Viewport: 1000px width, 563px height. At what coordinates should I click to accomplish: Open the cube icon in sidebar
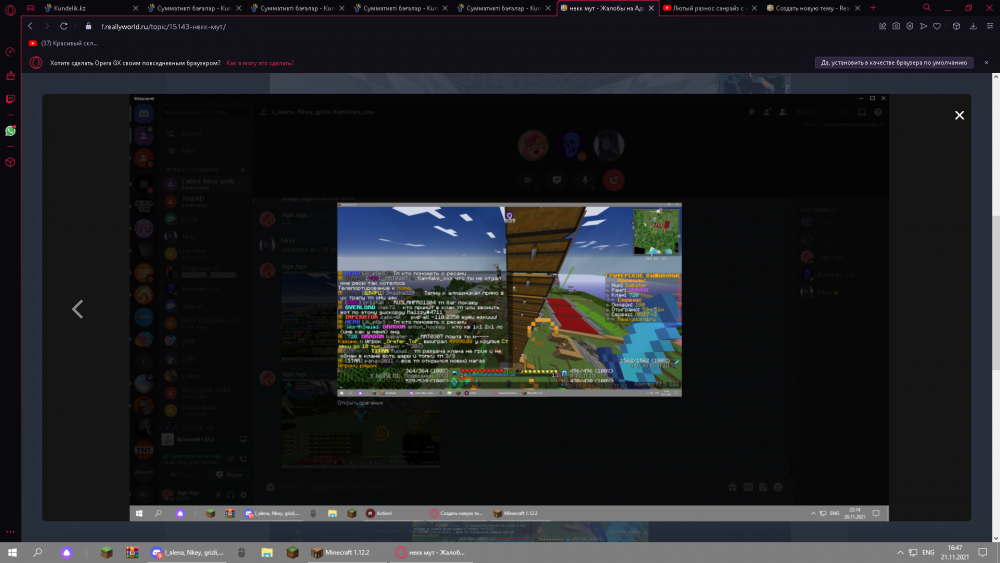point(10,162)
